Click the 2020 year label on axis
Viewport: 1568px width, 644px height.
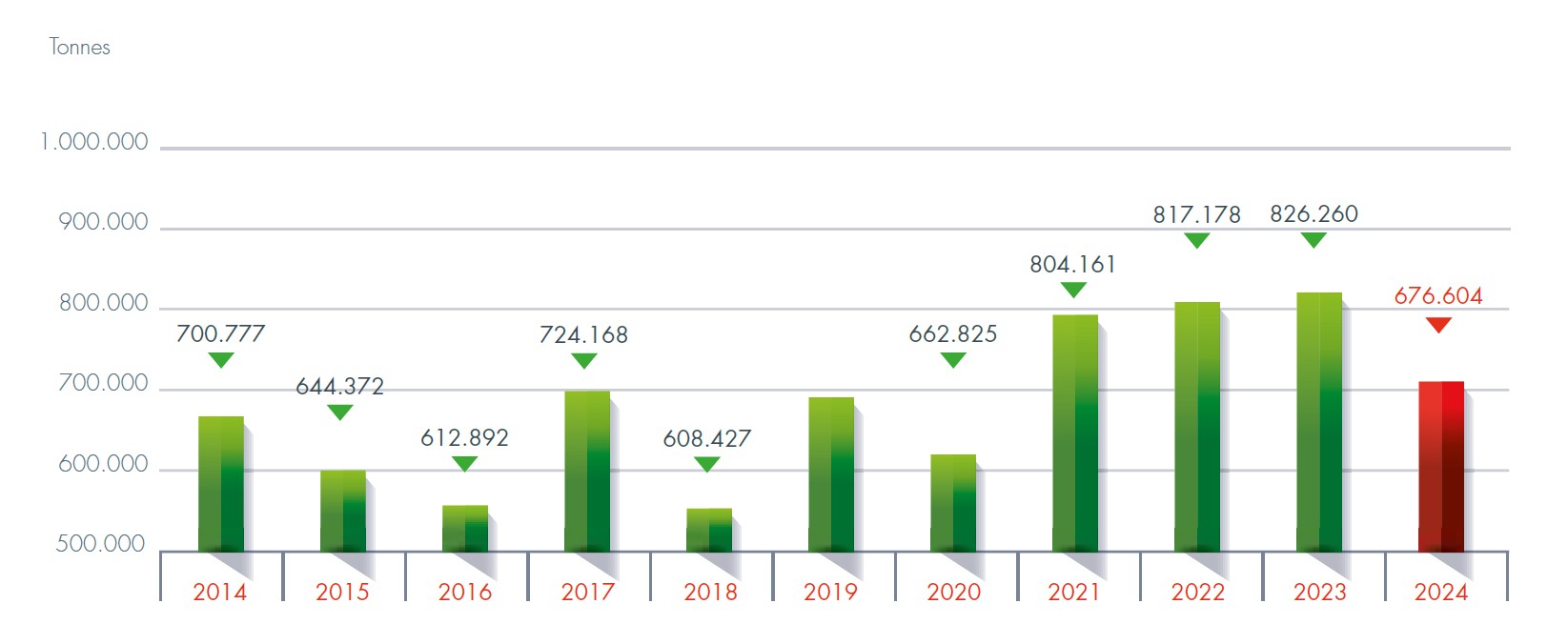953,592
